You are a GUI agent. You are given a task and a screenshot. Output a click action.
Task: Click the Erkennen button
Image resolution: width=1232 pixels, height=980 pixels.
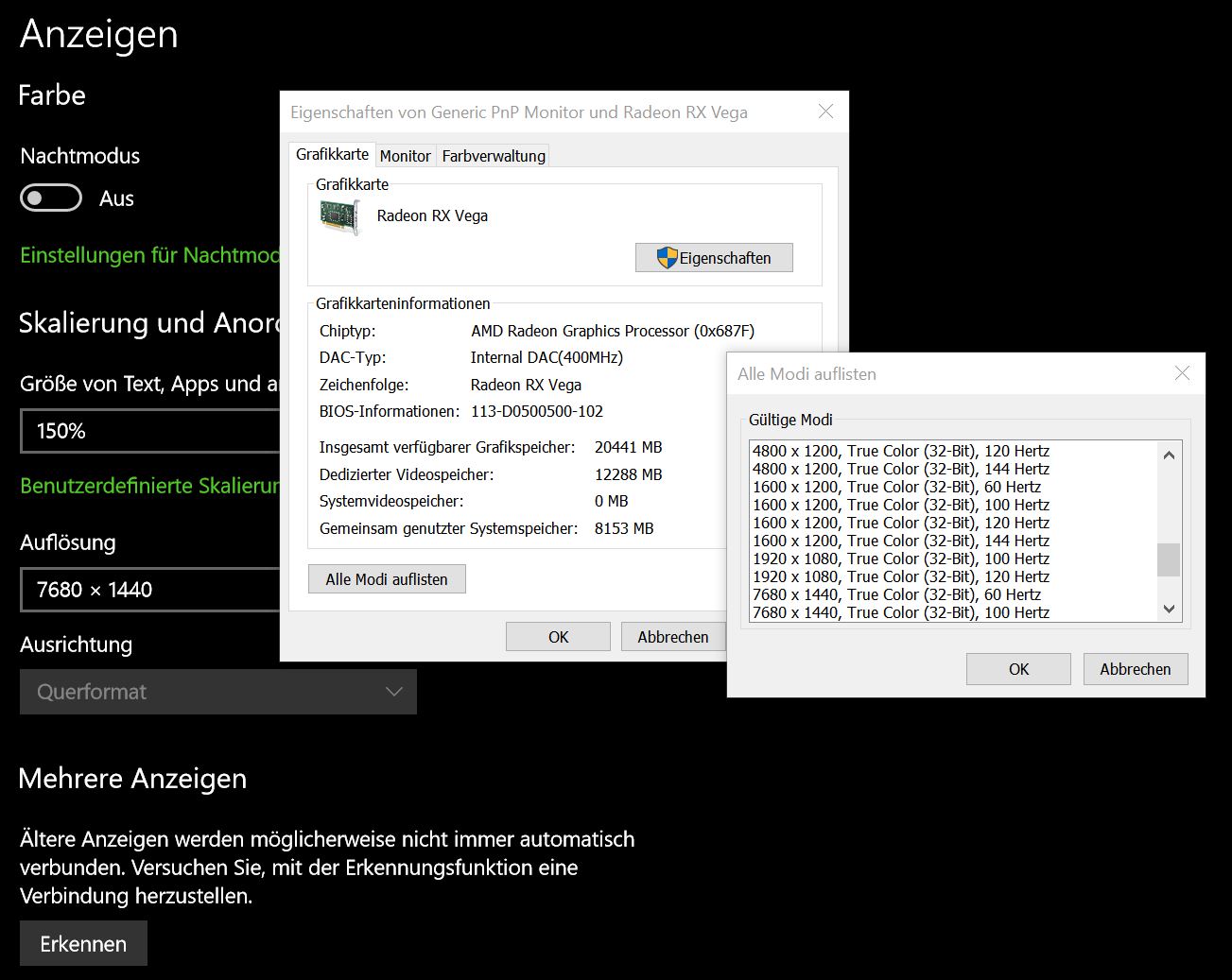83,943
